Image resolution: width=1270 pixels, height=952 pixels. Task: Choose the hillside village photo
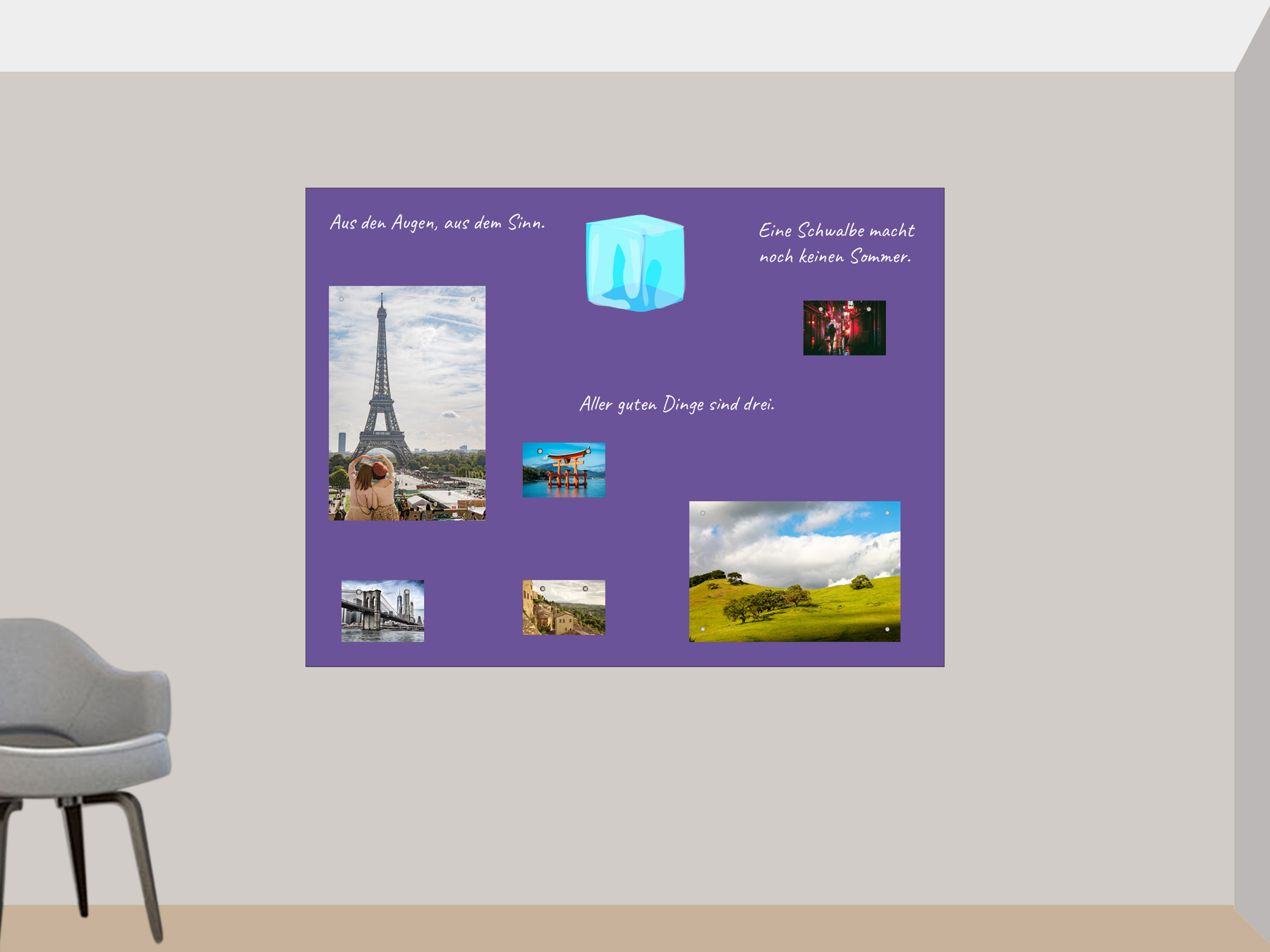[x=564, y=608]
